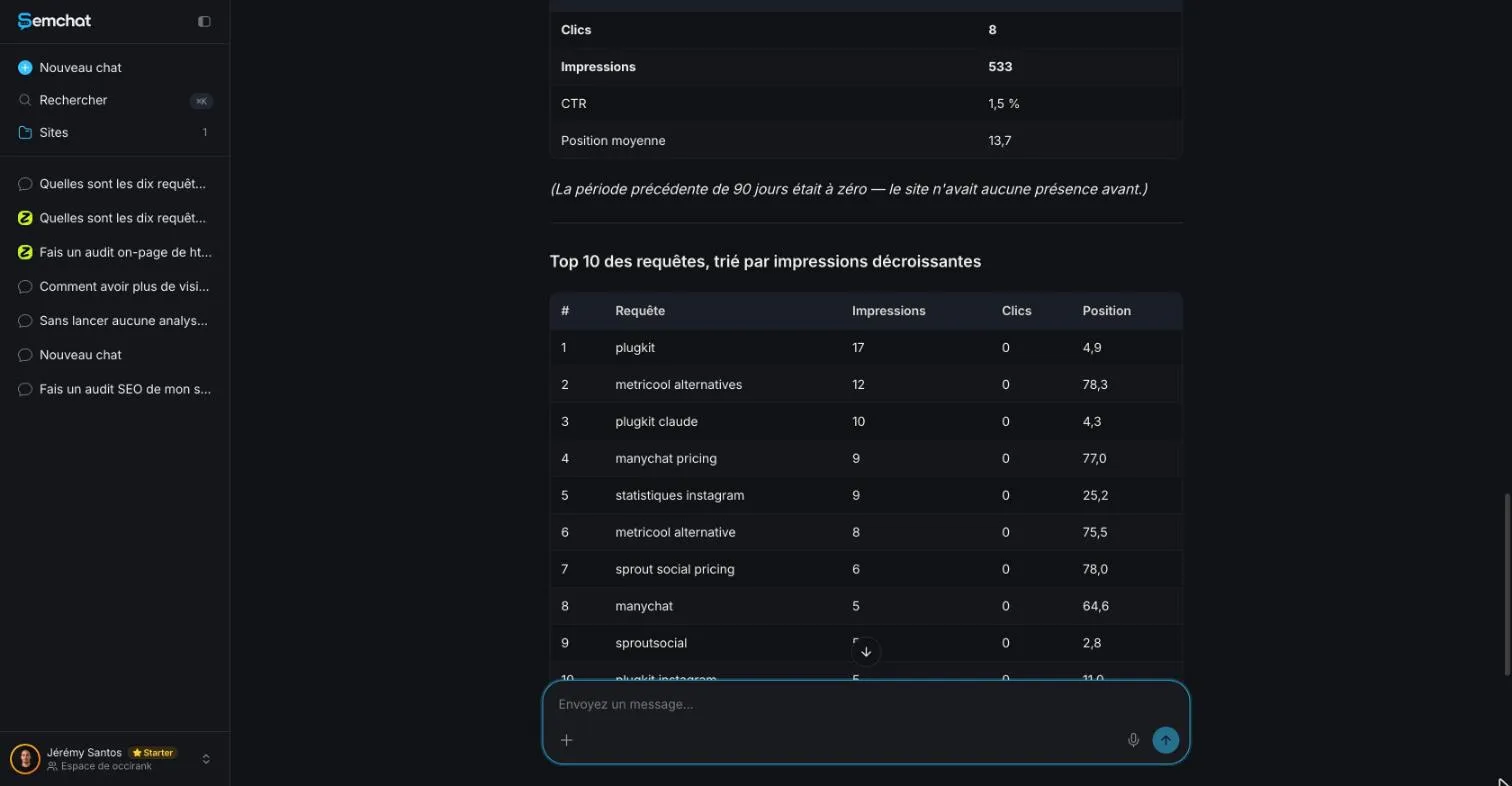Viewport: 1512px width, 786px height.
Task: Click the Impressions value 533
Action: pyautogui.click(x=1000, y=67)
